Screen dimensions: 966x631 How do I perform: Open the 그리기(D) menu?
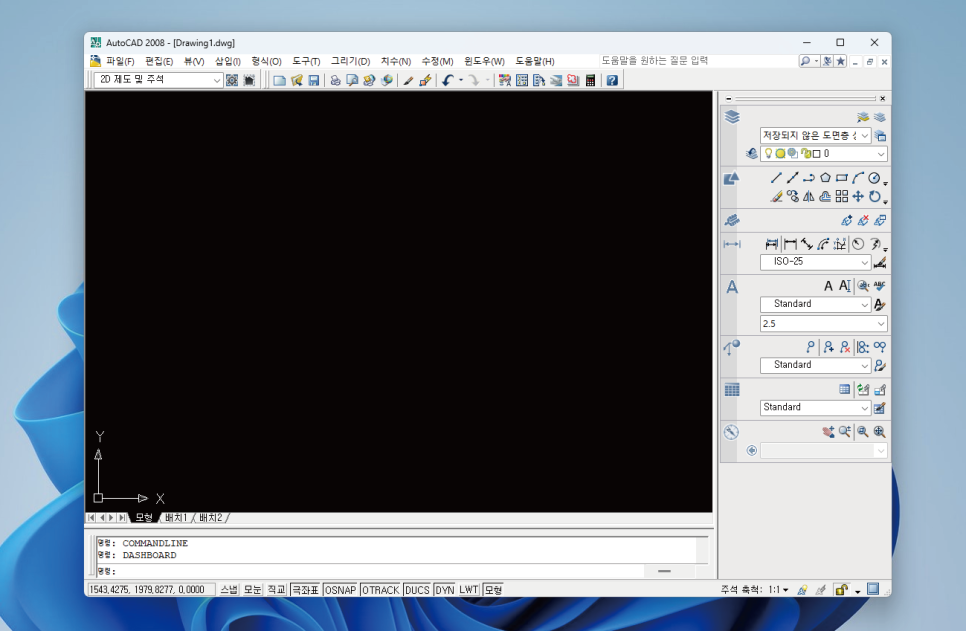click(350, 61)
